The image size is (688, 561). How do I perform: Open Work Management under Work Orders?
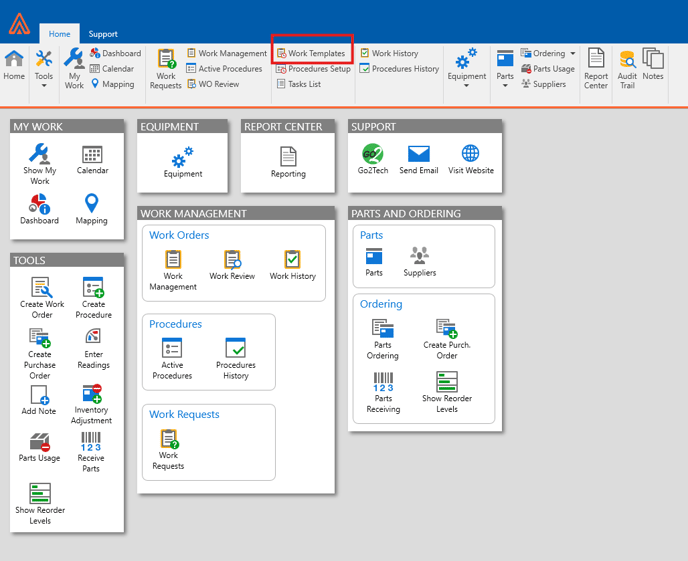click(173, 270)
